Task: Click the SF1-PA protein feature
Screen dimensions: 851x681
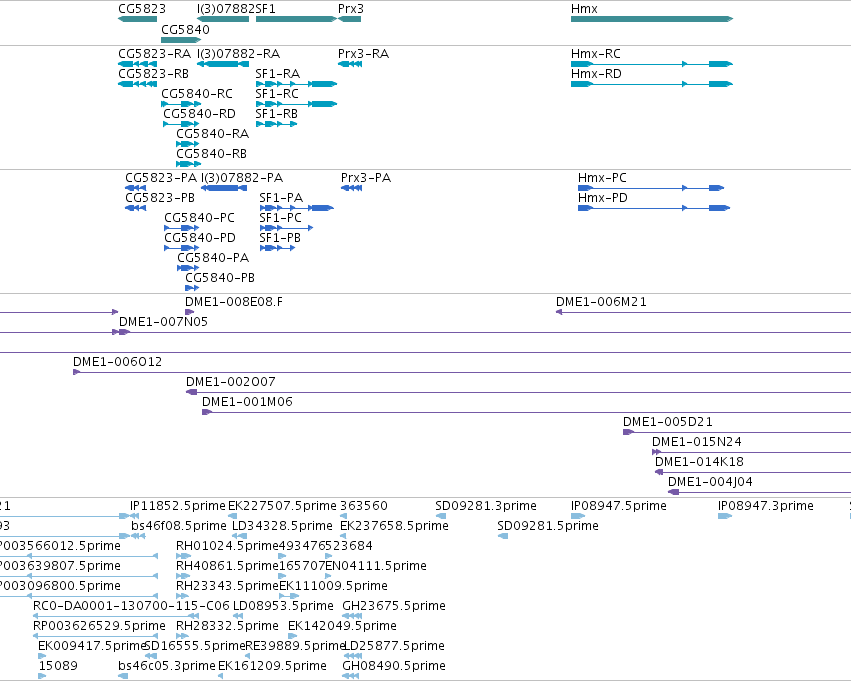Action: tap(297, 208)
